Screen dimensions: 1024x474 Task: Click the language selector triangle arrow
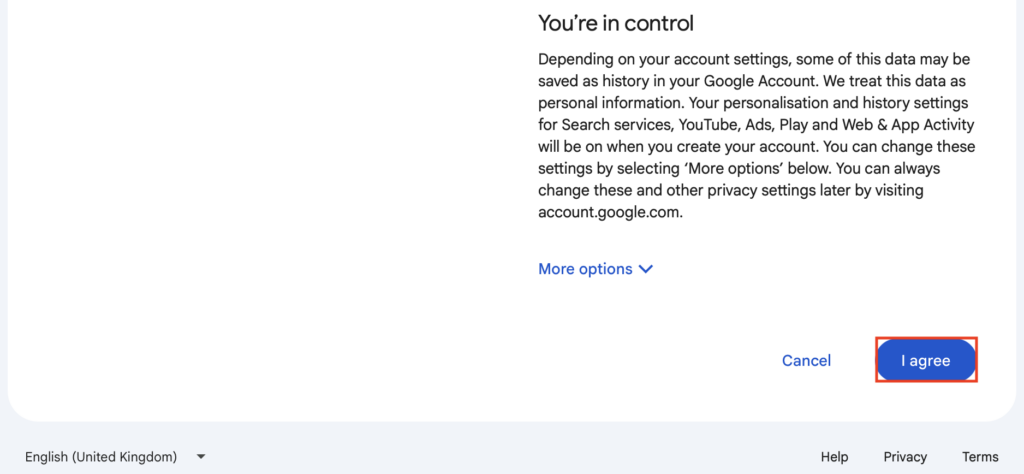pyautogui.click(x=201, y=456)
